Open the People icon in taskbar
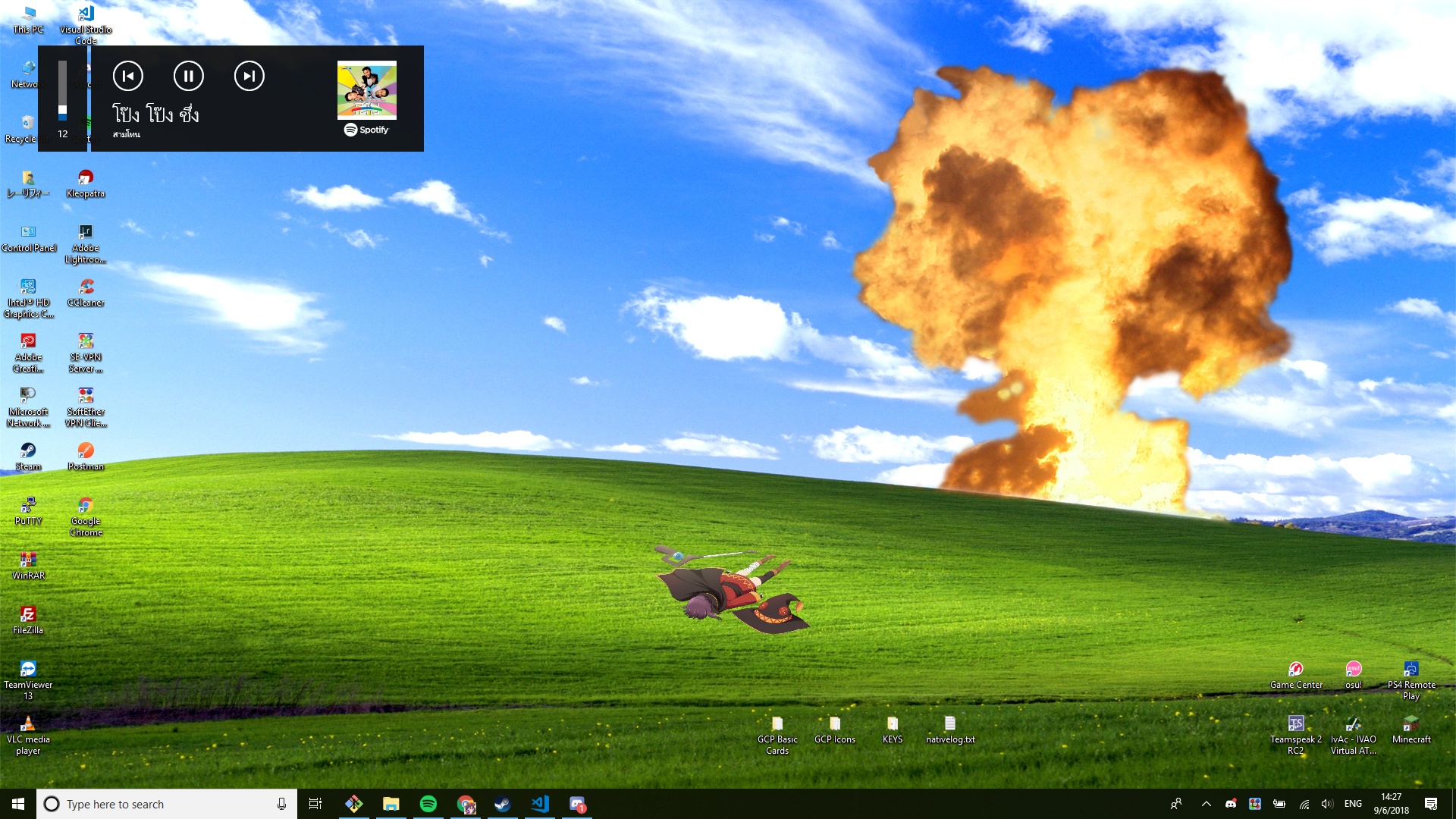Viewport: 1456px width, 819px height. pos(1176,804)
